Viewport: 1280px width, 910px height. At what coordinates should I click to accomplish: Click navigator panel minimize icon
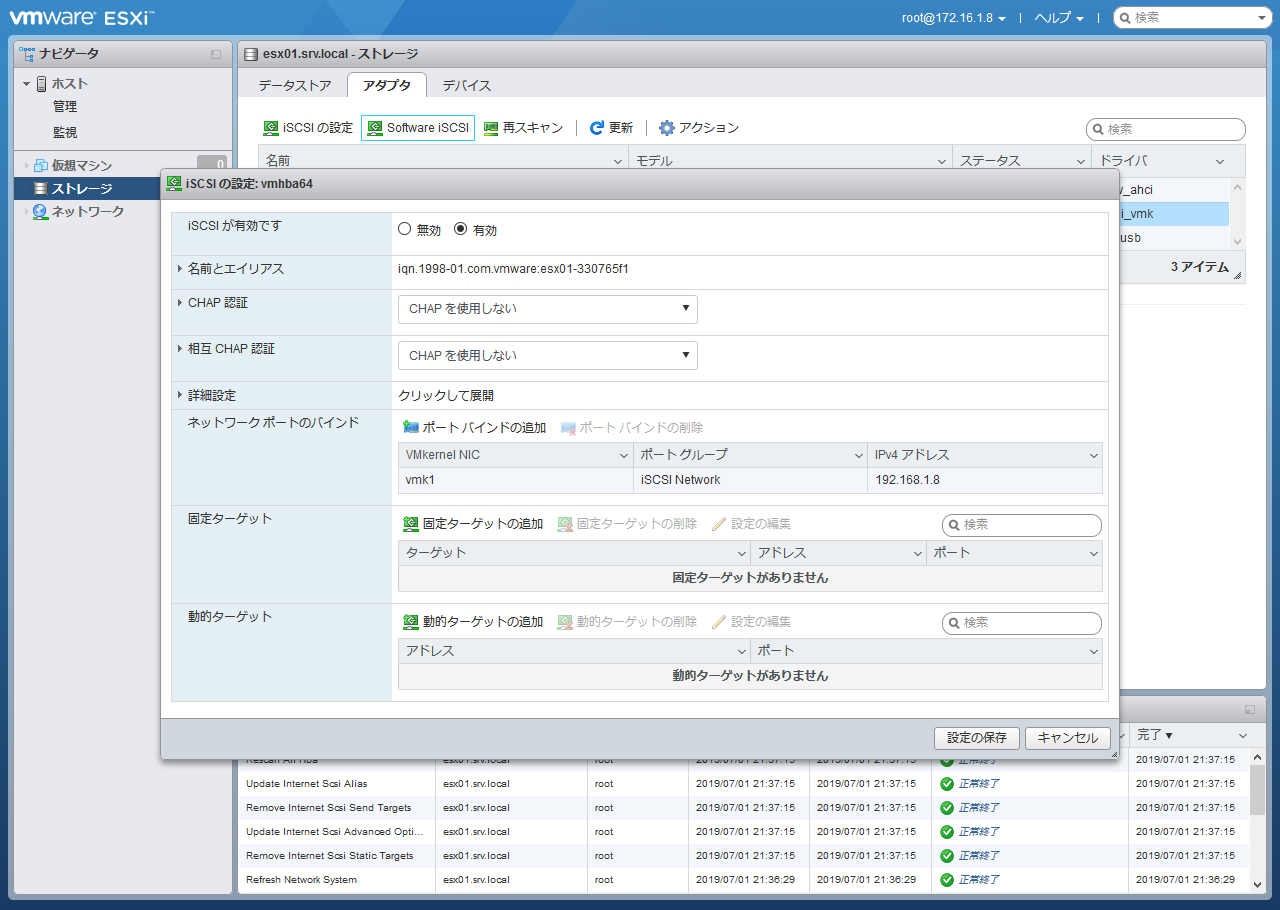216,54
